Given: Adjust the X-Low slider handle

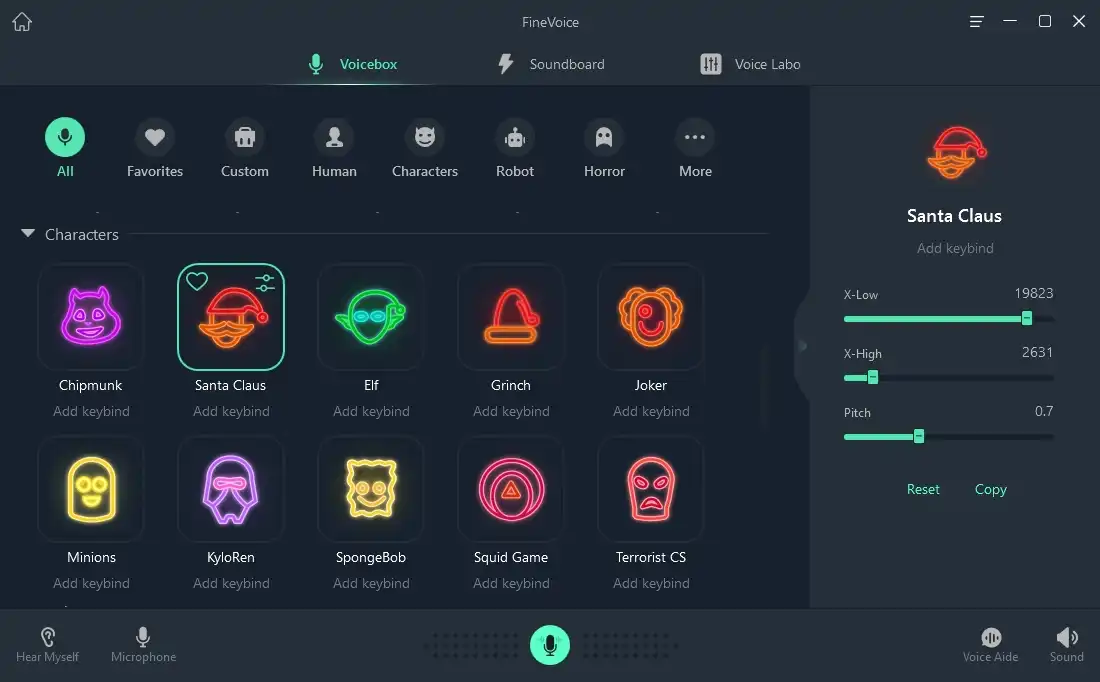Looking at the screenshot, I should [1026, 319].
